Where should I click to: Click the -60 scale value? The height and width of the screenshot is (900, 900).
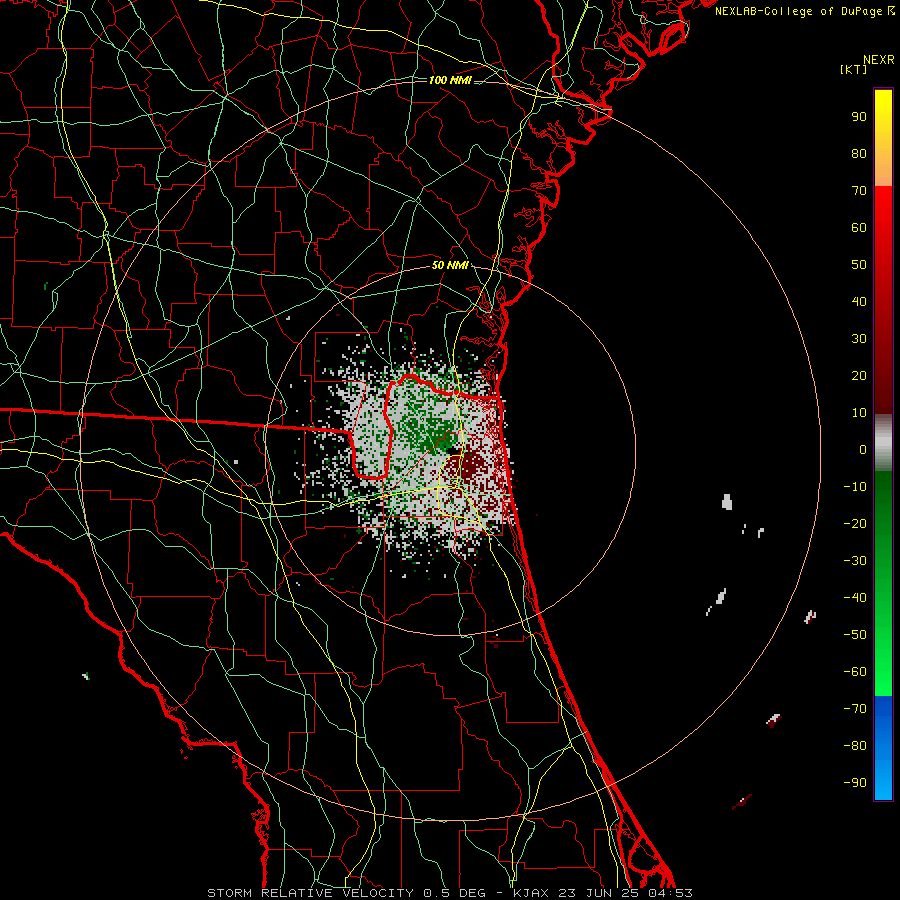pyautogui.click(x=855, y=672)
